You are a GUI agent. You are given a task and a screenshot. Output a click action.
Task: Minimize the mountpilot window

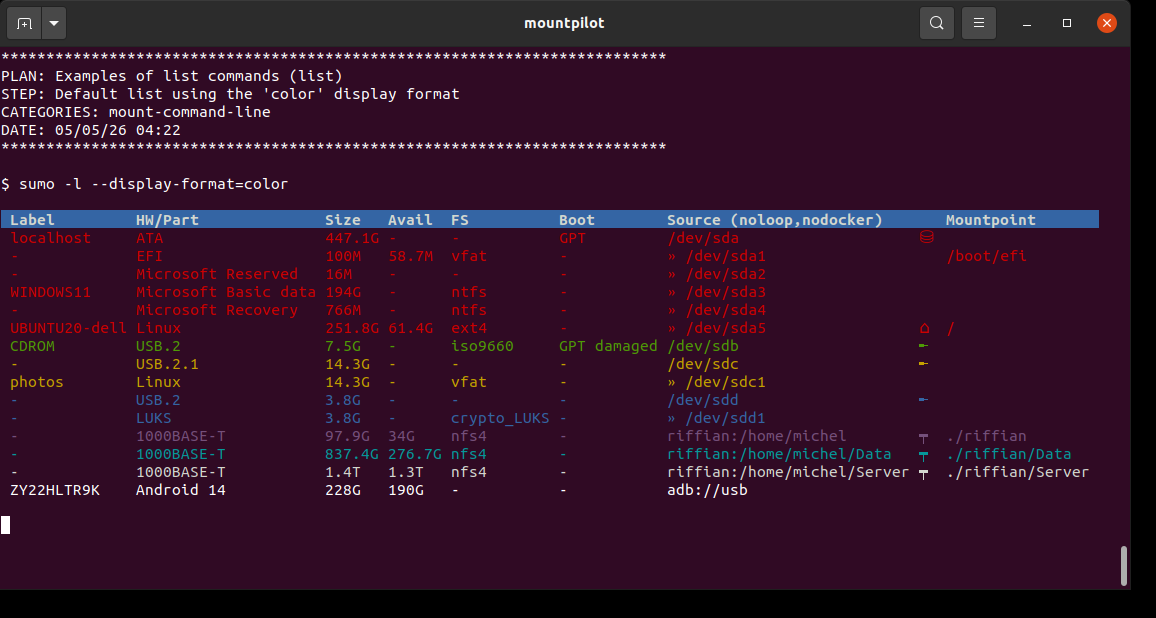(x=1027, y=24)
